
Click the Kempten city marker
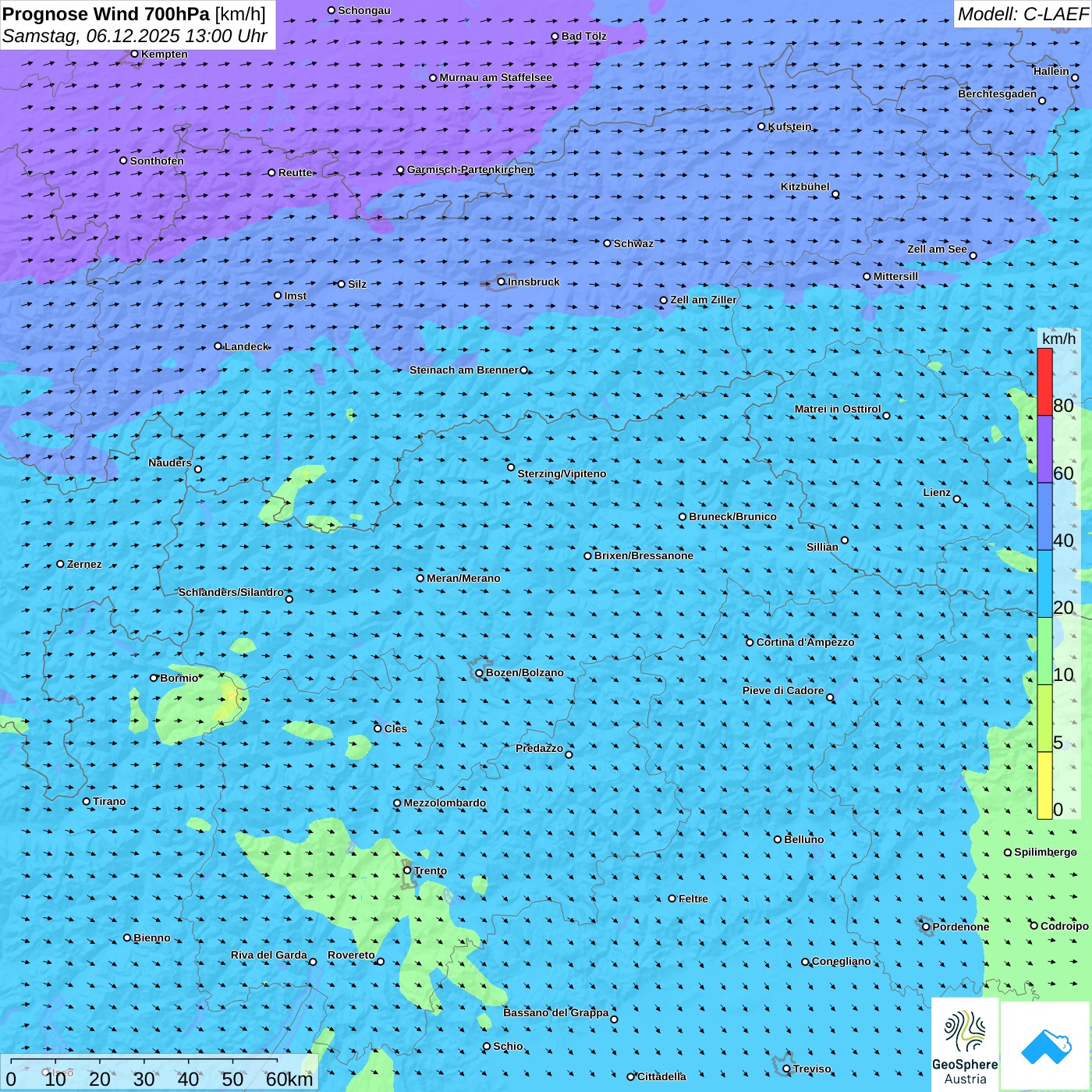click(x=135, y=54)
